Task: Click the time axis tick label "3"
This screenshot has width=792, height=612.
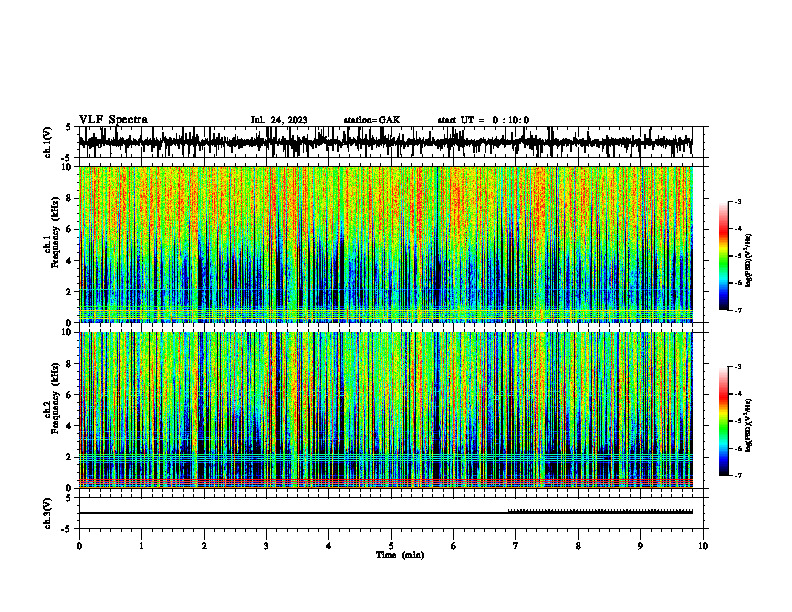Action: point(266,546)
